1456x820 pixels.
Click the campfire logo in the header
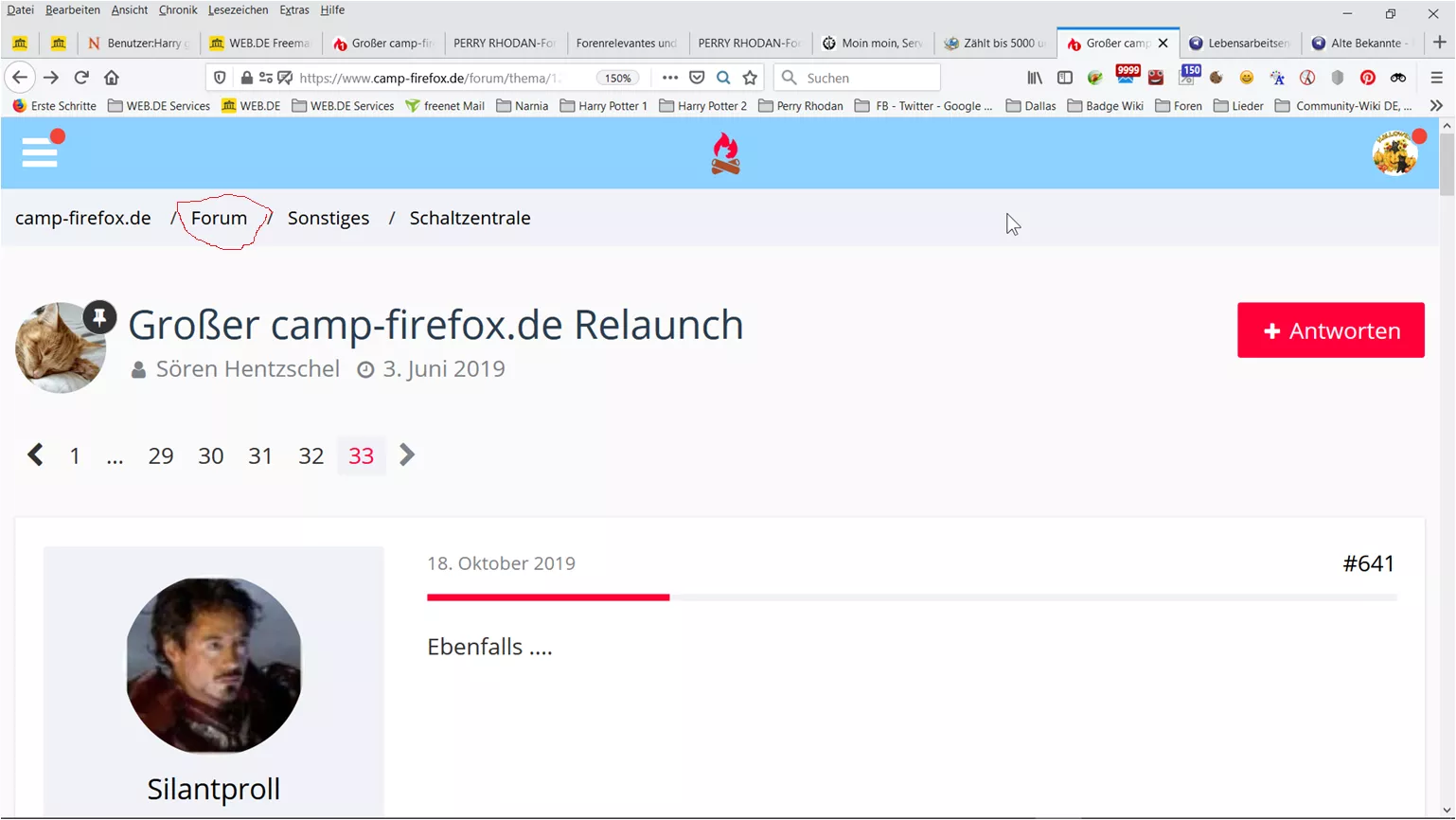[x=725, y=153]
